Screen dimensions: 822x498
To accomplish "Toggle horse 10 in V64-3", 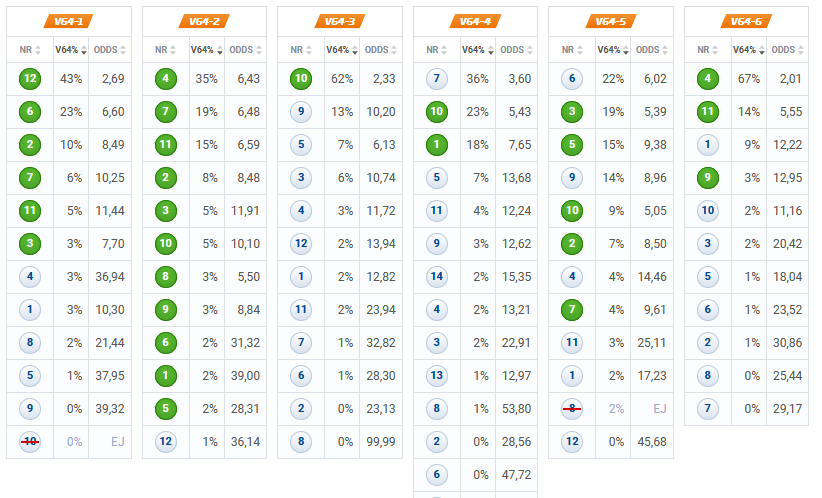I will tap(301, 79).
